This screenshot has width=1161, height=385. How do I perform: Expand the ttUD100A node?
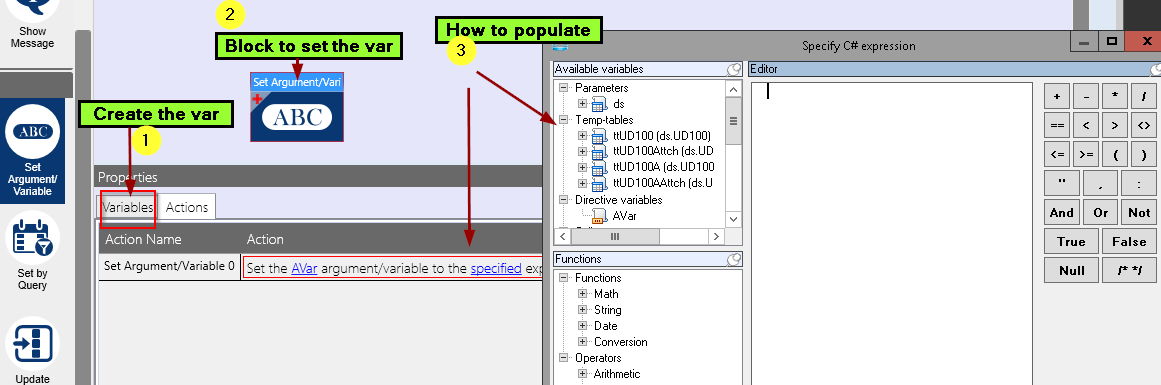583,167
